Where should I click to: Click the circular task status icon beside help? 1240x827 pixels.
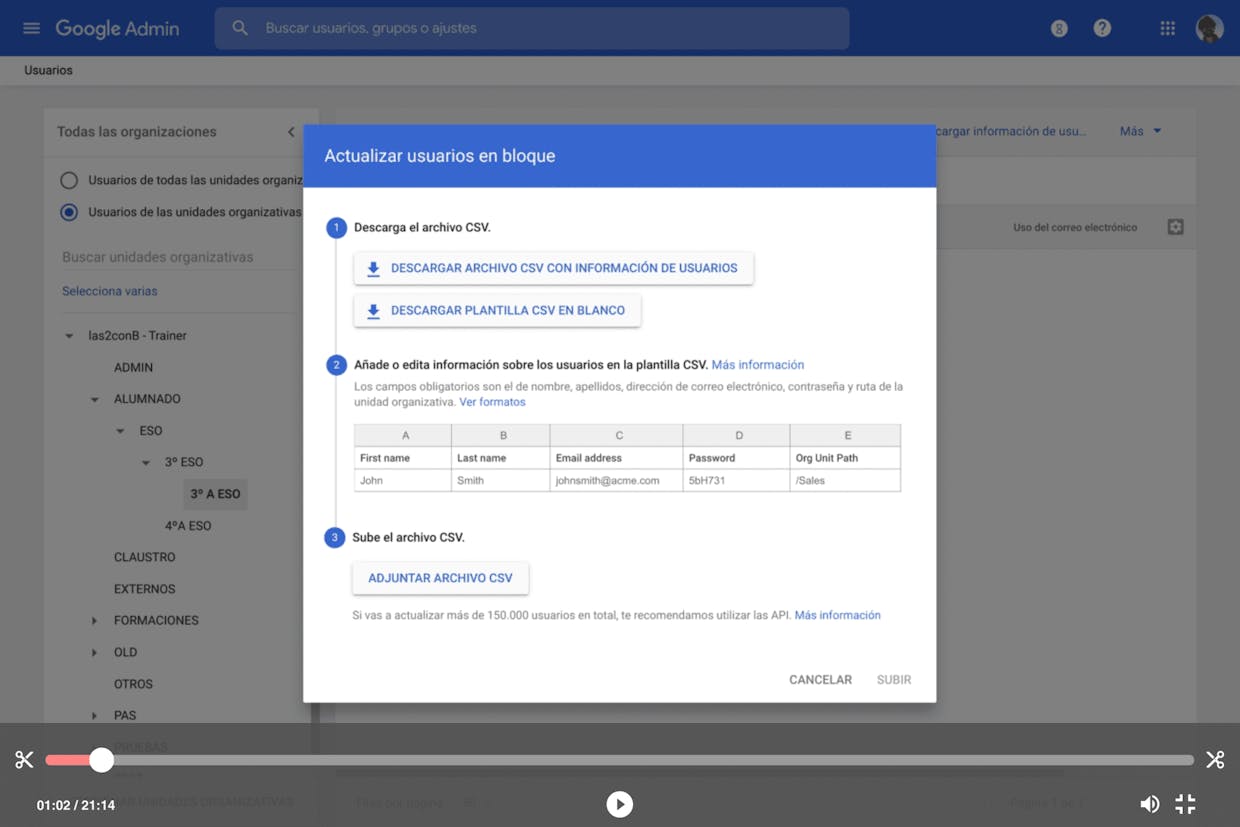(x=1059, y=28)
